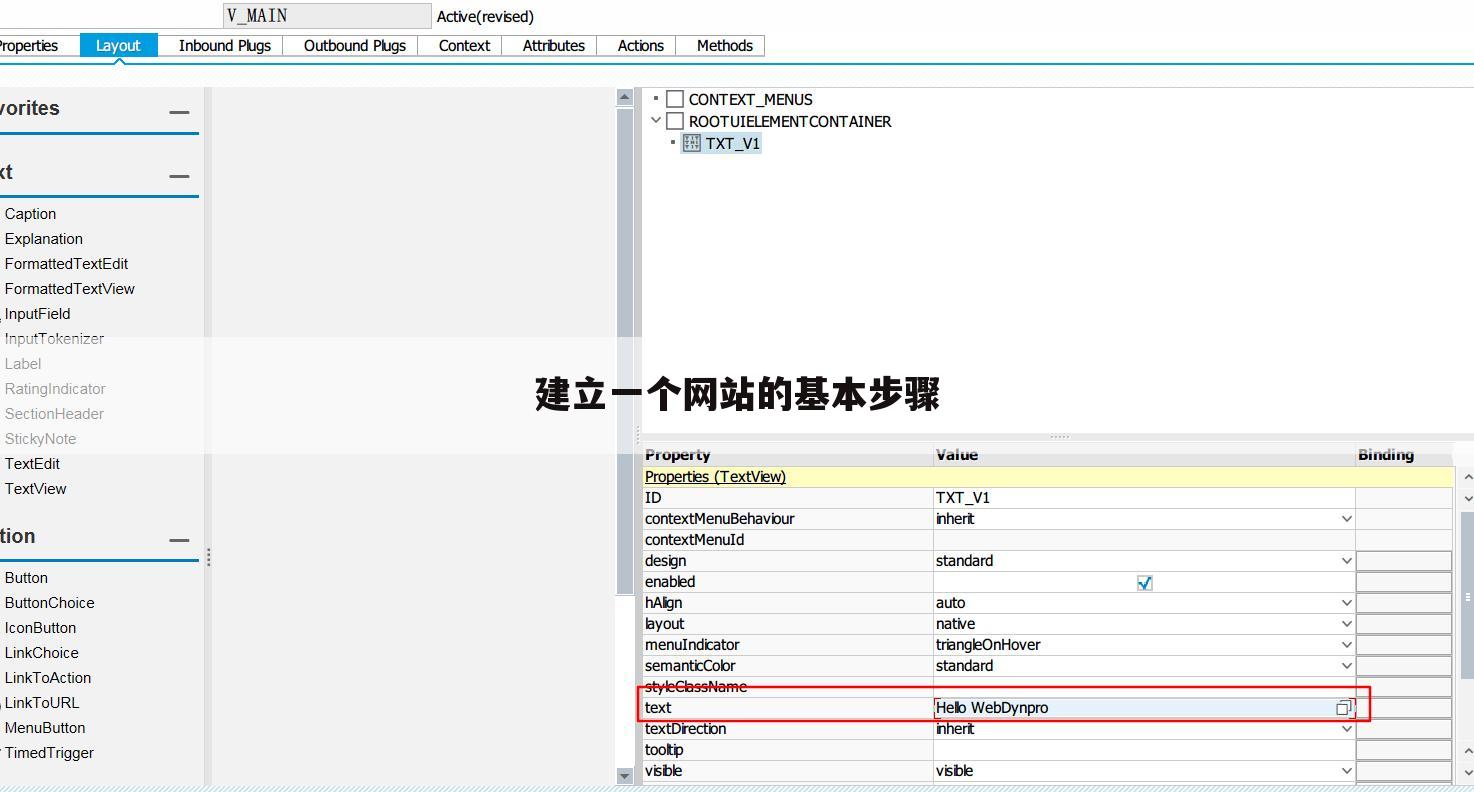Select the TXT_V1 TextView icon in hierarchy
1474x792 pixels.
pyautogui.click(x=690, y=143)
